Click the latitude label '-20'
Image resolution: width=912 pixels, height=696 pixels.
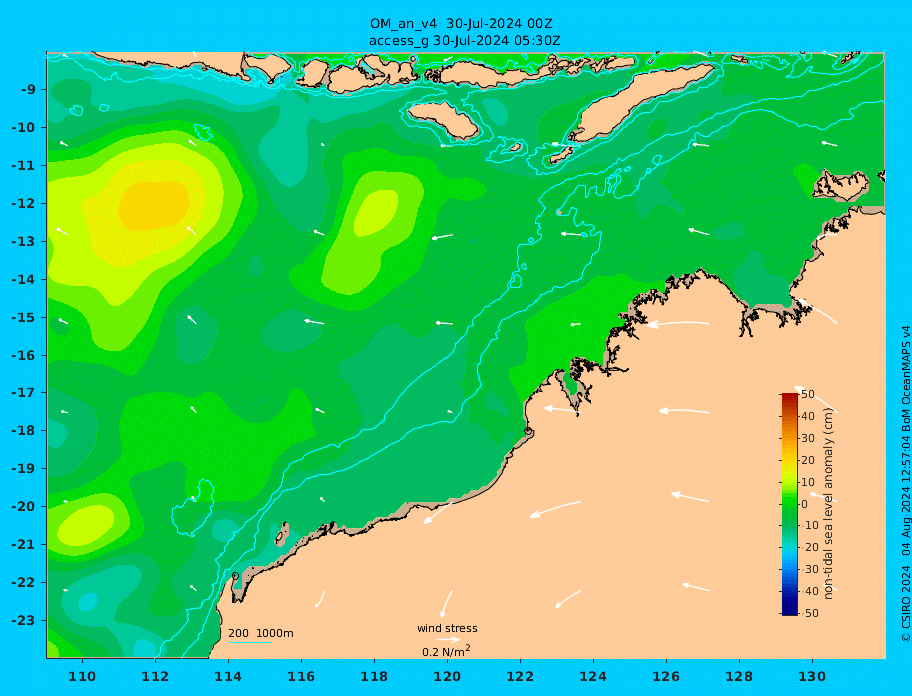coord(24,506)
